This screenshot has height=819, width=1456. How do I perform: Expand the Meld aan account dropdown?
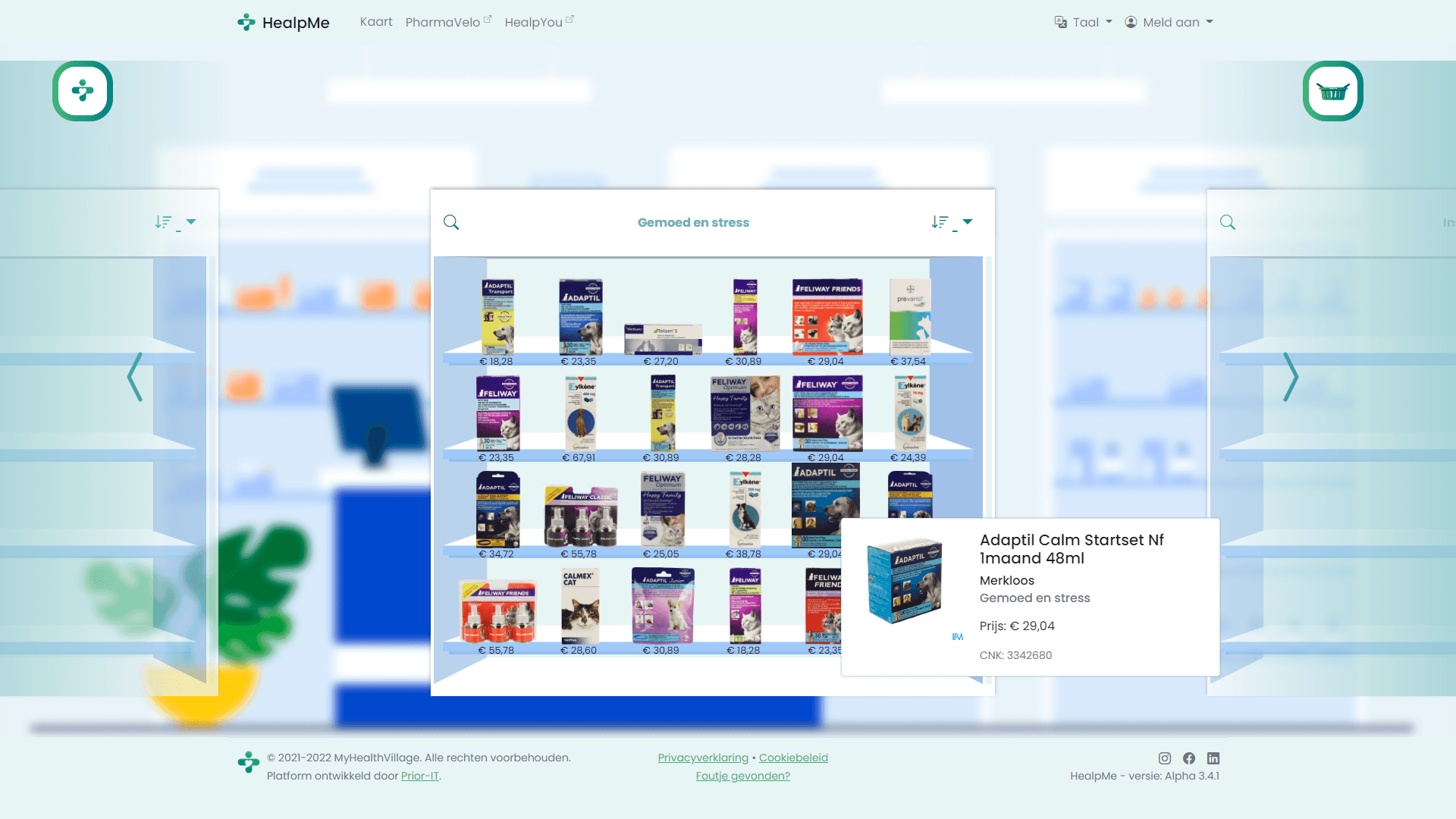click(1169, 22)
